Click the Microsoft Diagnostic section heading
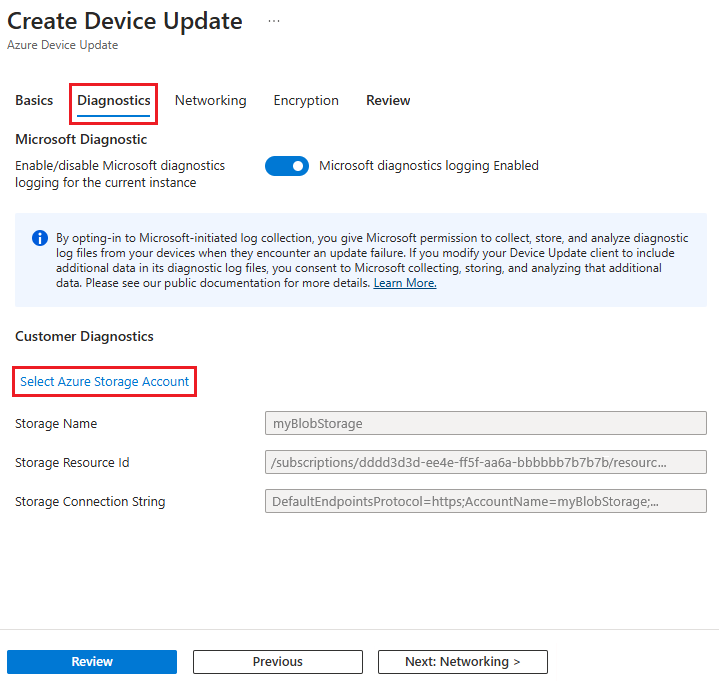 click(81, 139)
